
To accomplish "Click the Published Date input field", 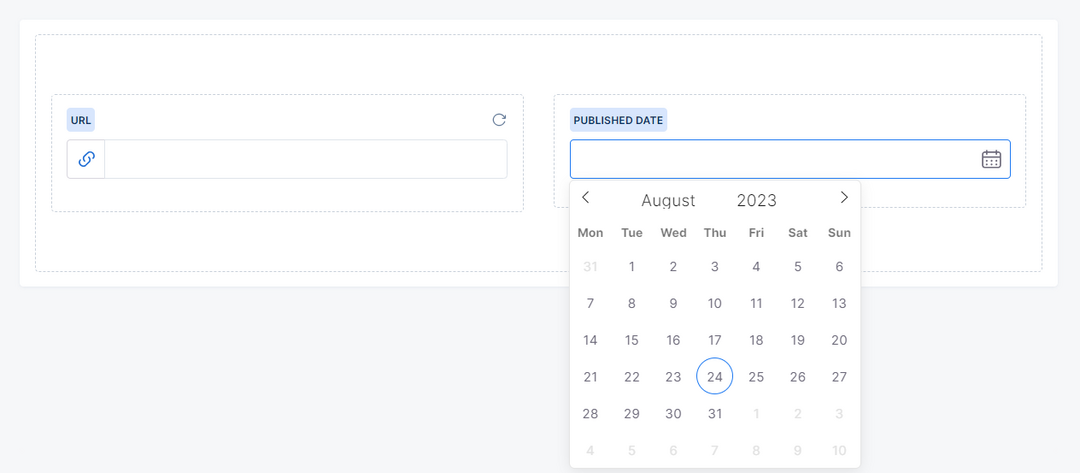I will (770, 159).
